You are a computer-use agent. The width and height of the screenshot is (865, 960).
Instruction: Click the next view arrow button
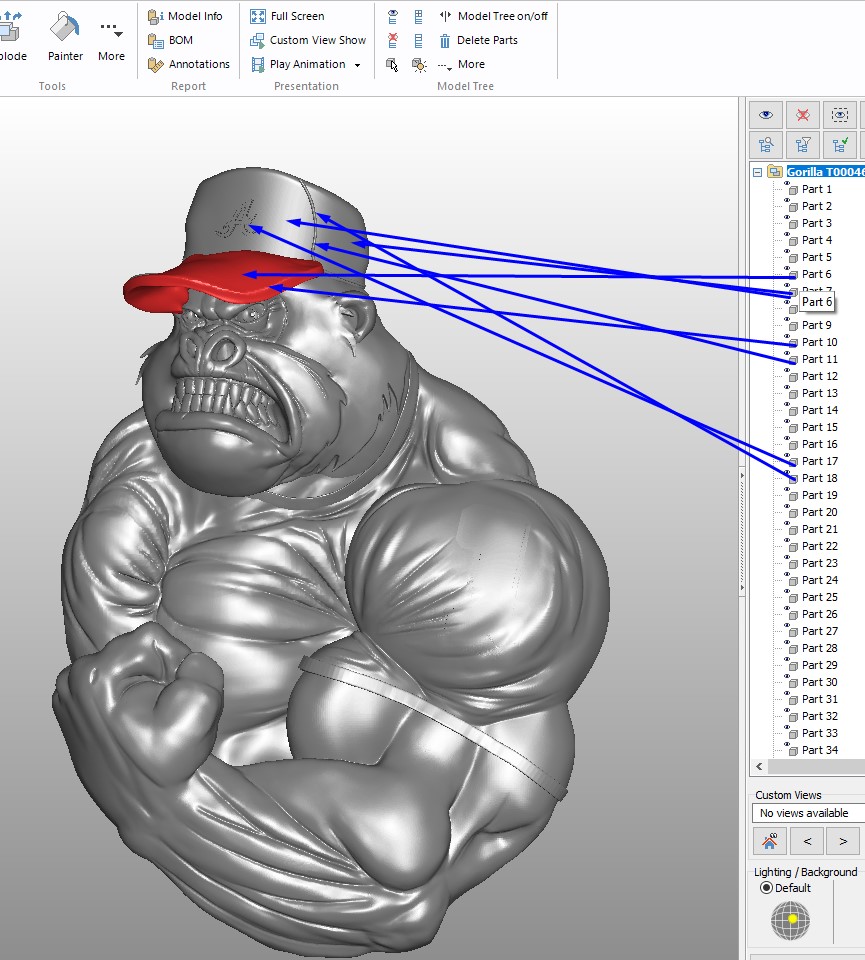point(843,841)
